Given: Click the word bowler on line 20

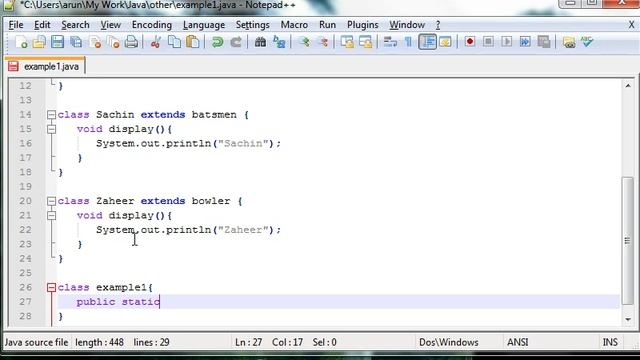Looking at the screenshot, I should [x=211, y=201].
